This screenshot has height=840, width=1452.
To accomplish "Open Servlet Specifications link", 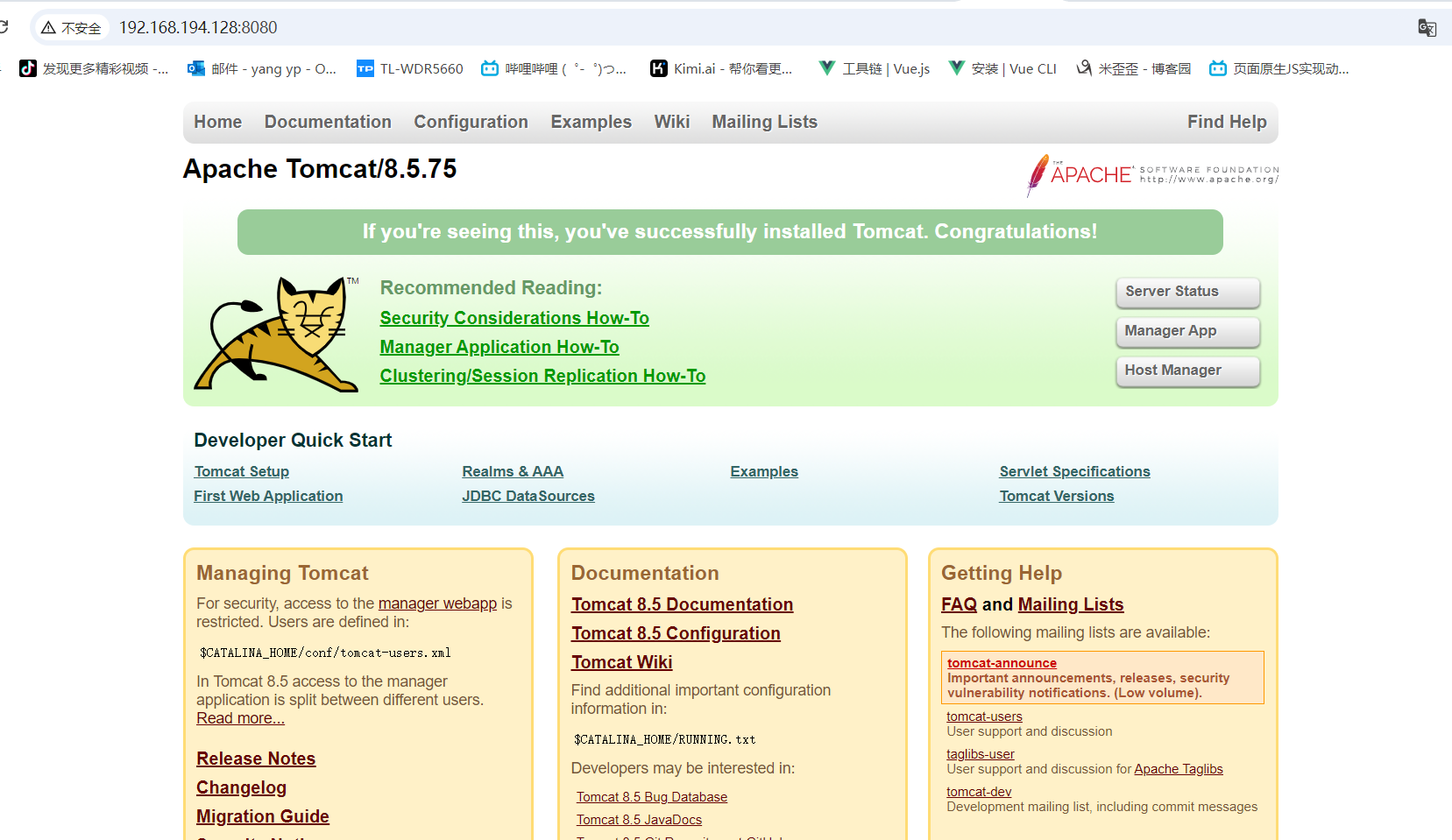I will coord(1074,471).
